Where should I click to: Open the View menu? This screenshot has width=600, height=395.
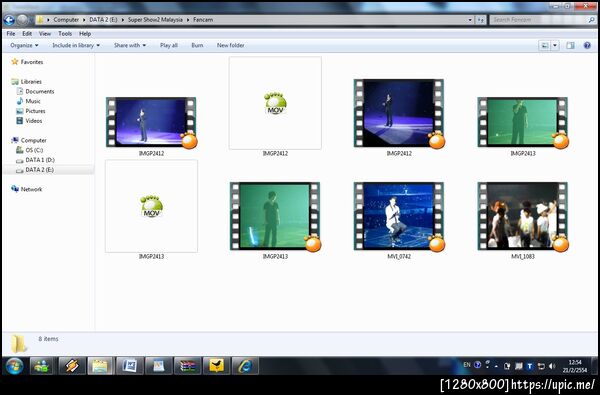(x=45, y=34)
